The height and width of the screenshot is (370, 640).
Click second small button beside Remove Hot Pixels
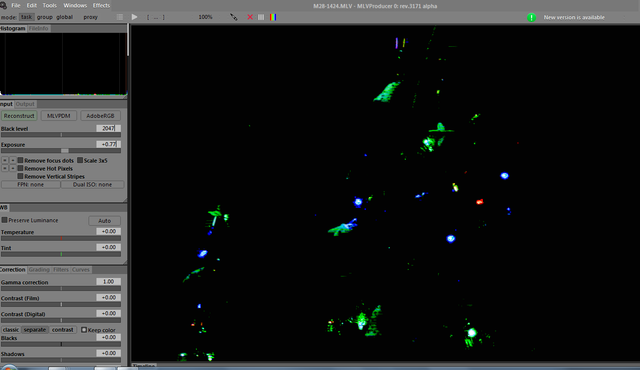(x=13, y=168)
